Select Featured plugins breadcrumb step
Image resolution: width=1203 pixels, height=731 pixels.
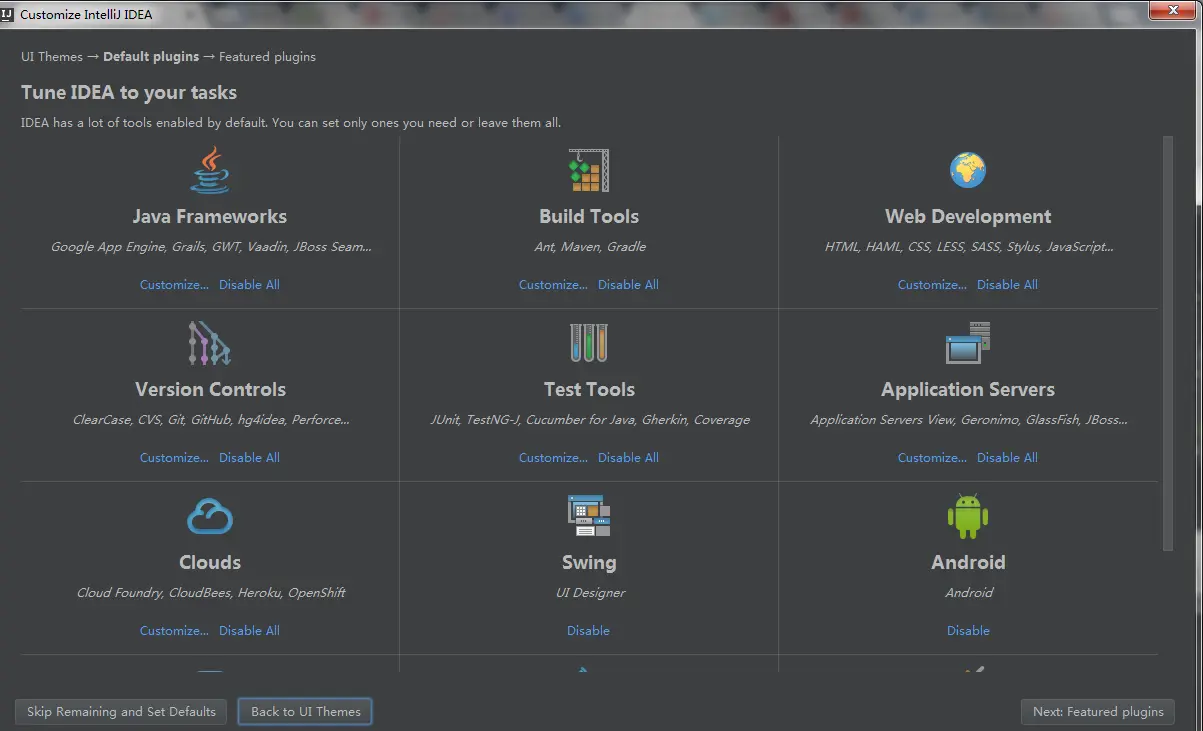pos(267,57)
